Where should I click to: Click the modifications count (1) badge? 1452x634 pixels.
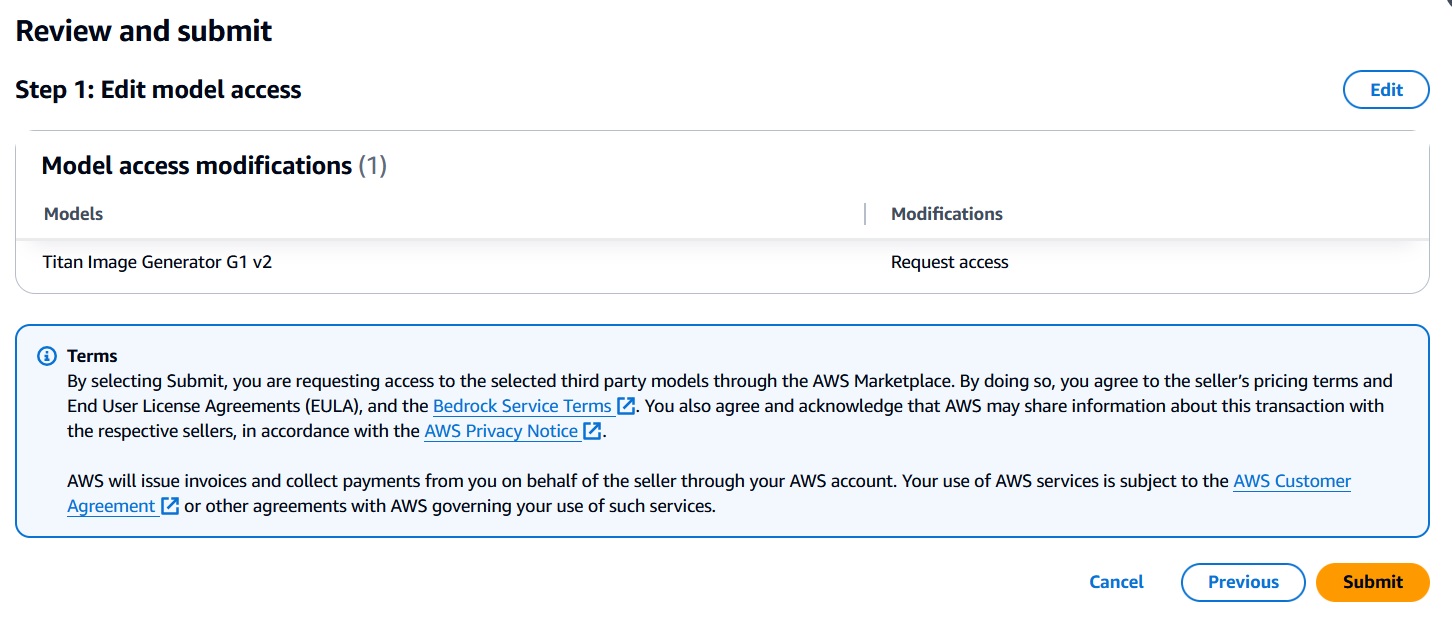point(372,166)
